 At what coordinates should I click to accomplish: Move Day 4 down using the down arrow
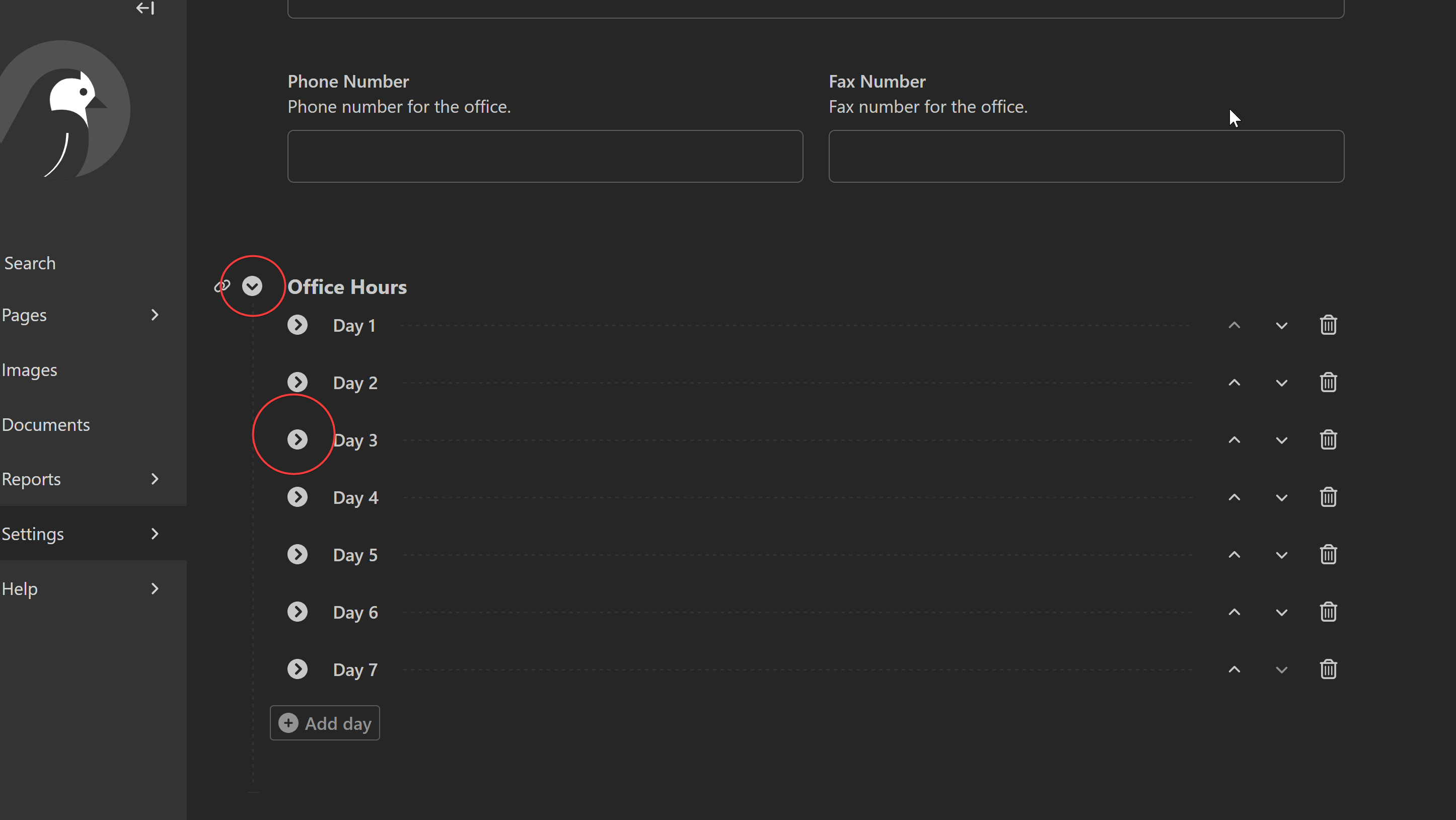(1281, 497)
